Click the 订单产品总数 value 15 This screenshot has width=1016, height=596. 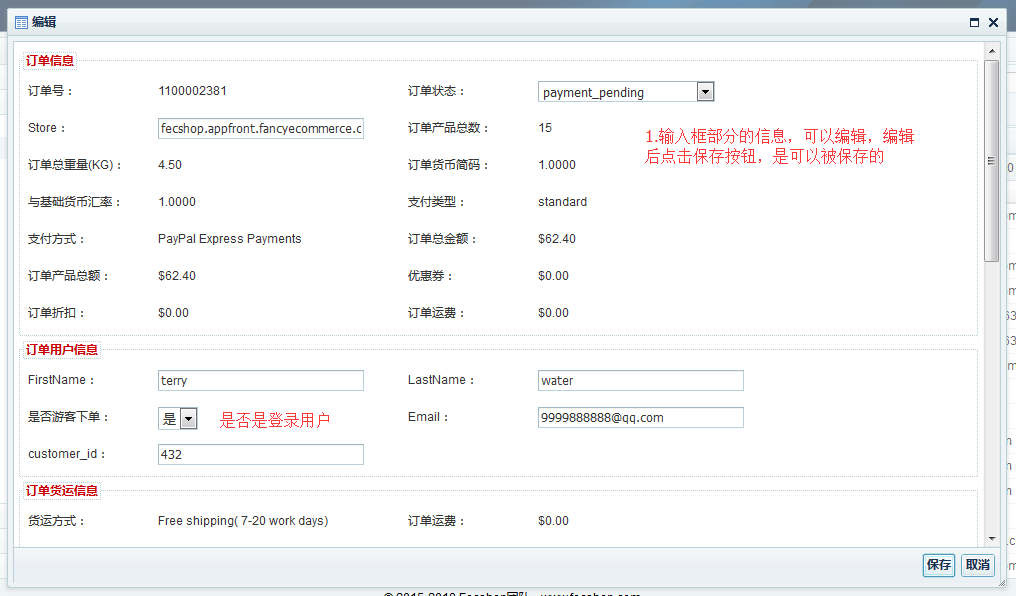point(545,128)
